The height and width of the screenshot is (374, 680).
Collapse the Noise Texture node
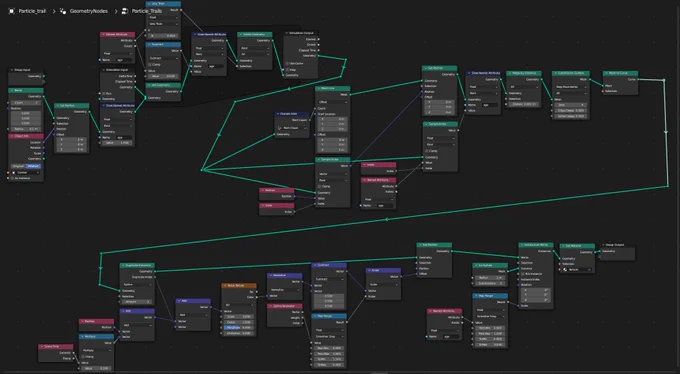[225, 285]
